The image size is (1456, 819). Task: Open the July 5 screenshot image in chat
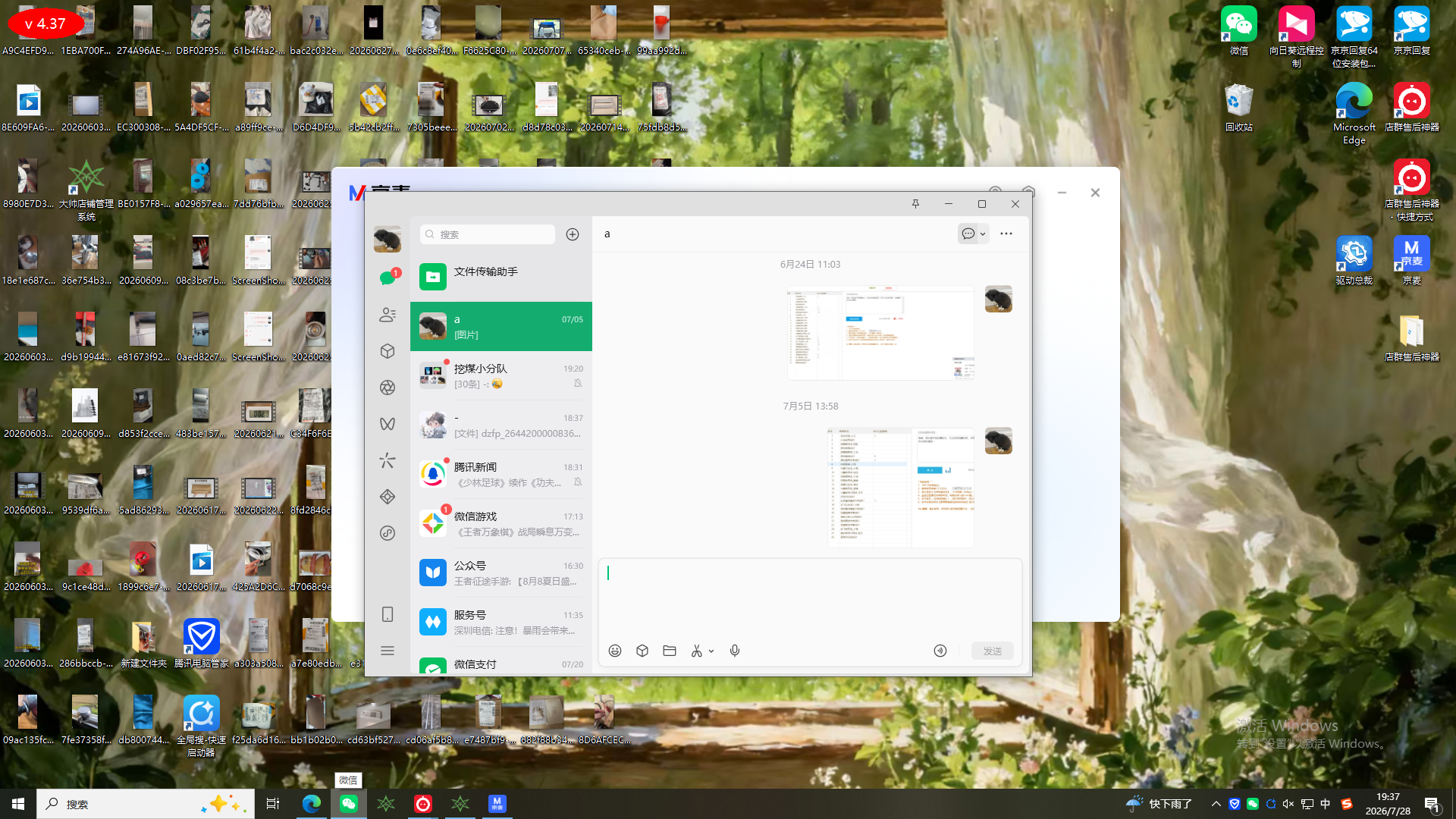(901, 488)
